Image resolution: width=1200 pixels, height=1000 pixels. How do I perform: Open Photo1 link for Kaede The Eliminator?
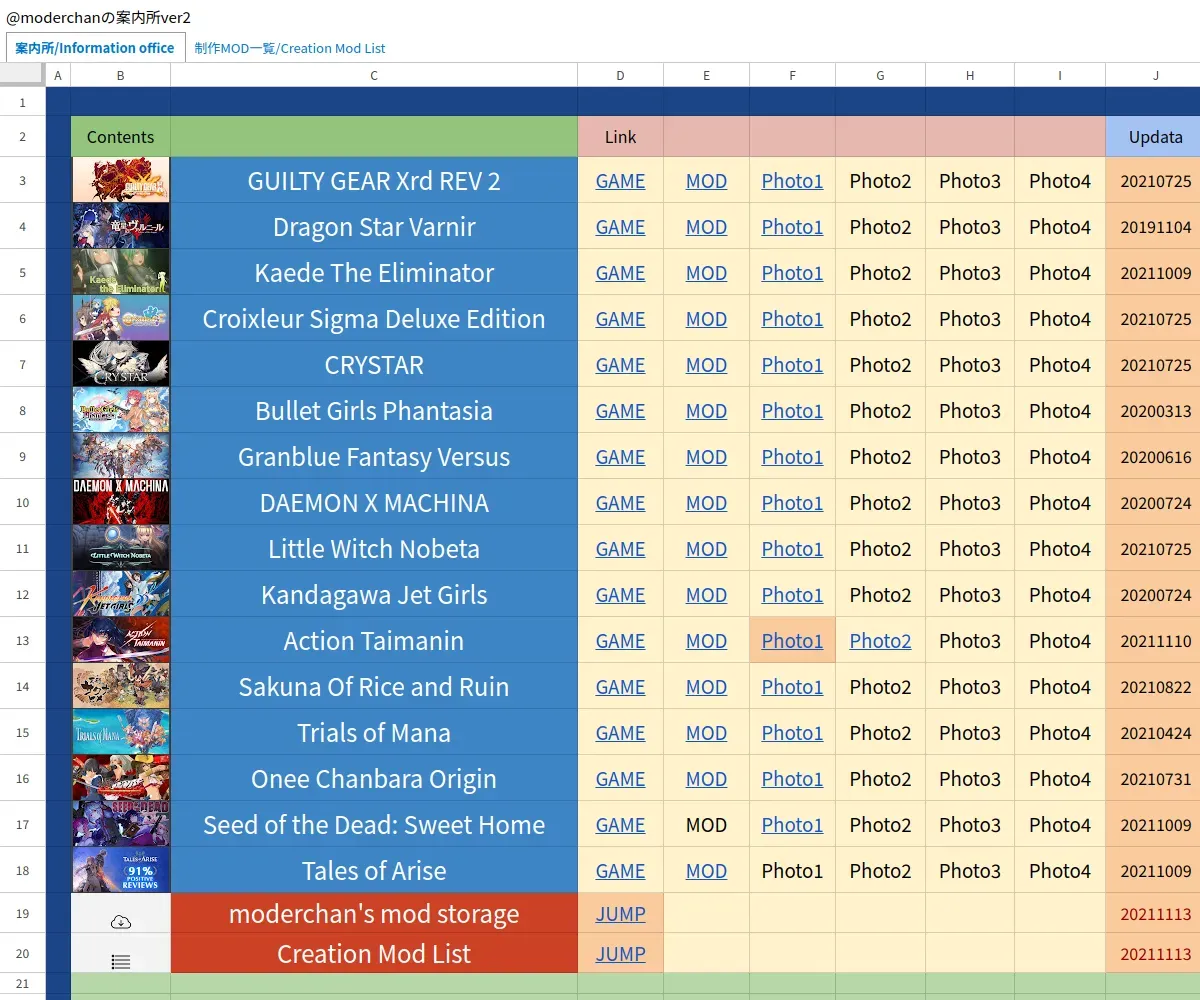[792, 273]
